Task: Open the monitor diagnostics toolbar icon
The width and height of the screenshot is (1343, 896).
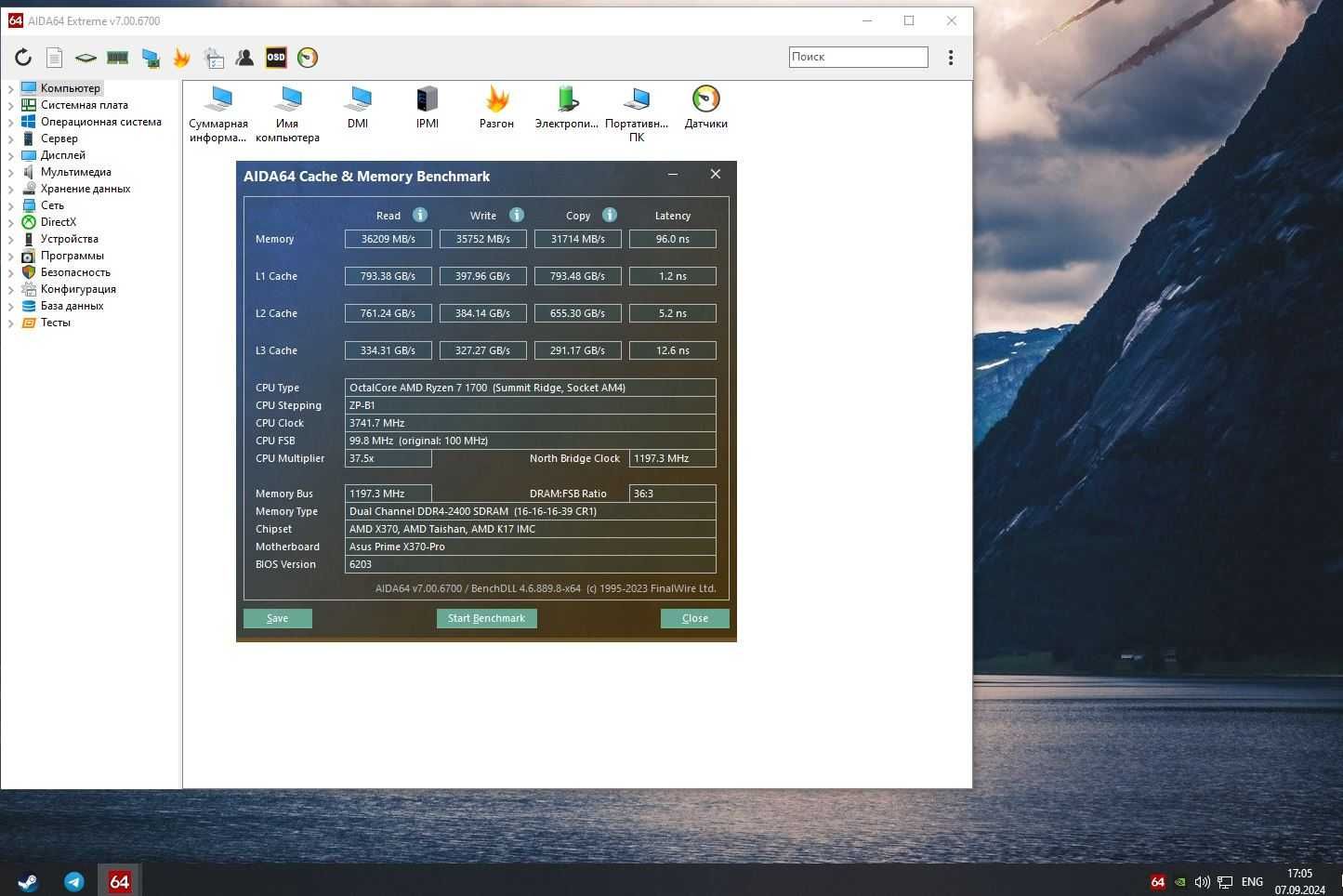Action: (x=150, y=58)
